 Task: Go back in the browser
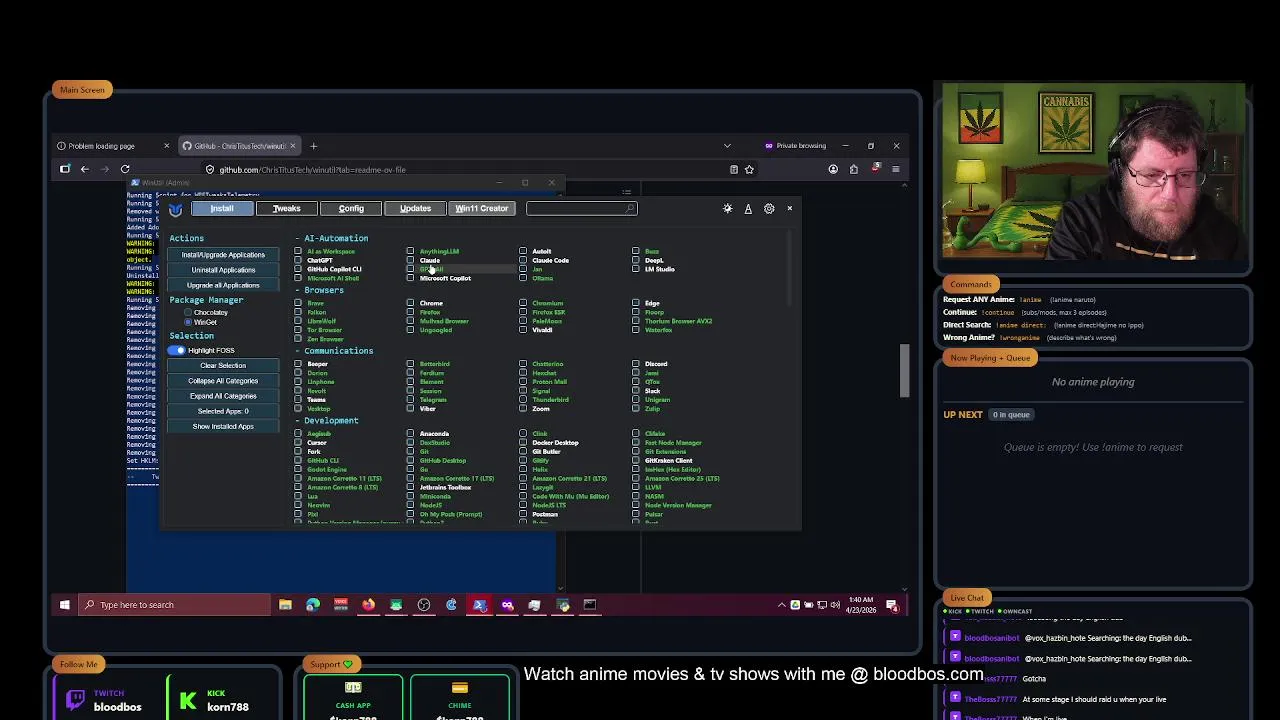(85, 169)
